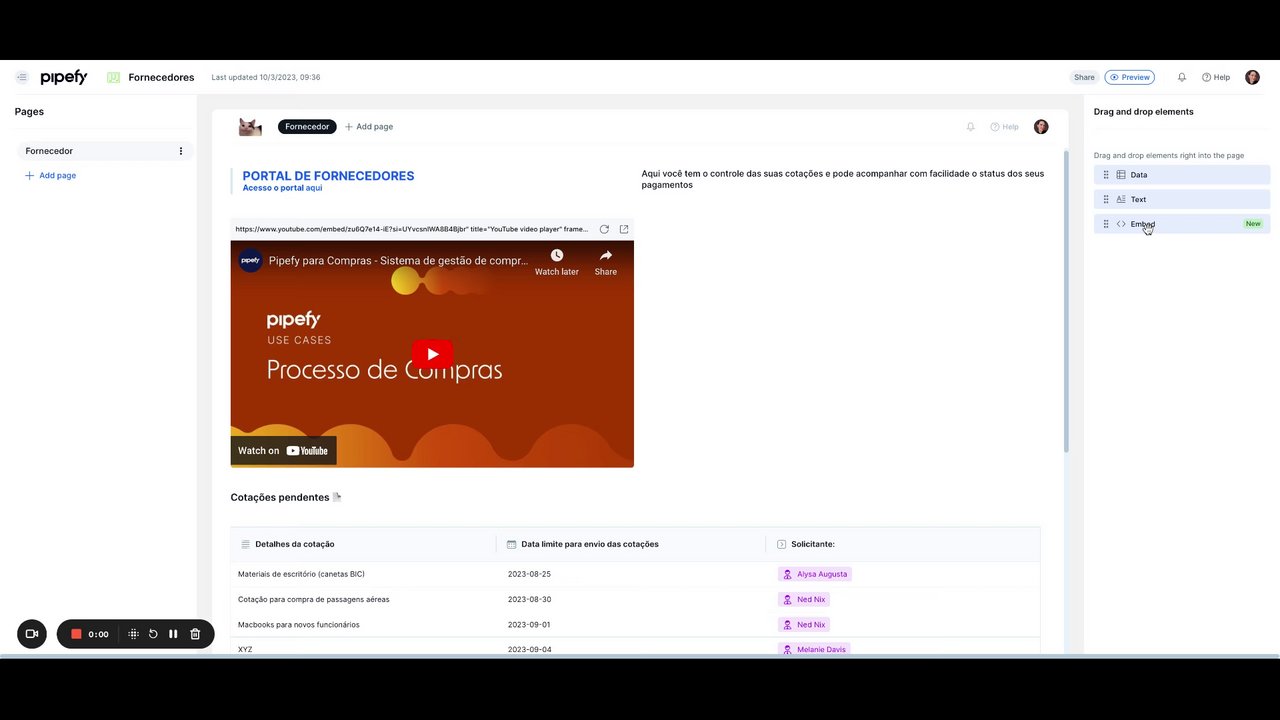Pause the screen recording
Viewport: 1280px width, 720px height.
click(173, 634)
